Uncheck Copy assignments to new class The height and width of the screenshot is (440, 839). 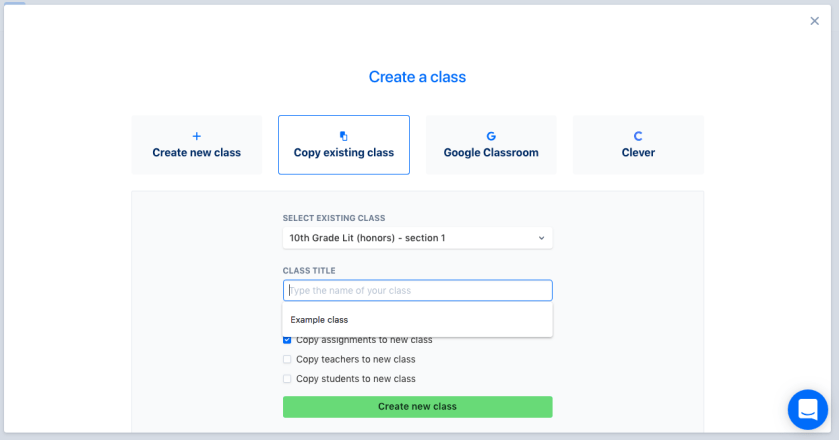point(287,340)
